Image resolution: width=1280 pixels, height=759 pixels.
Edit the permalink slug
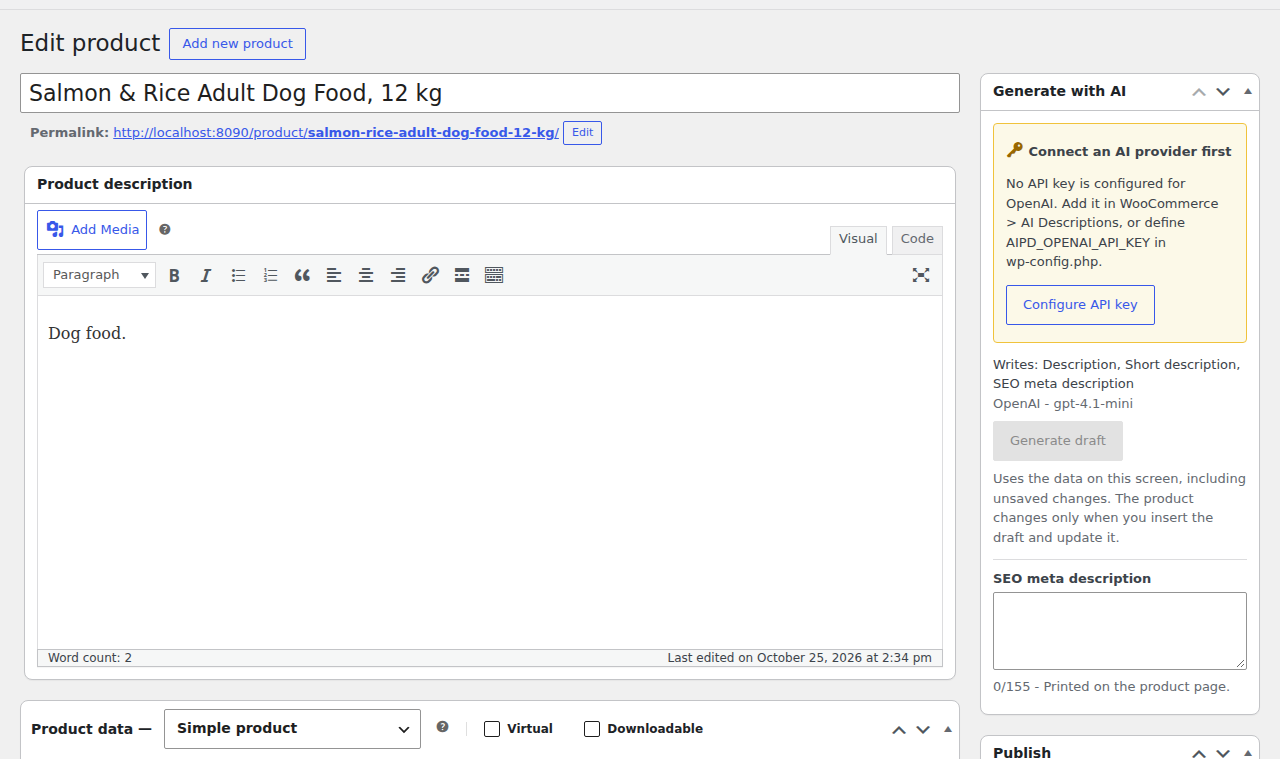tap(582, 133)
